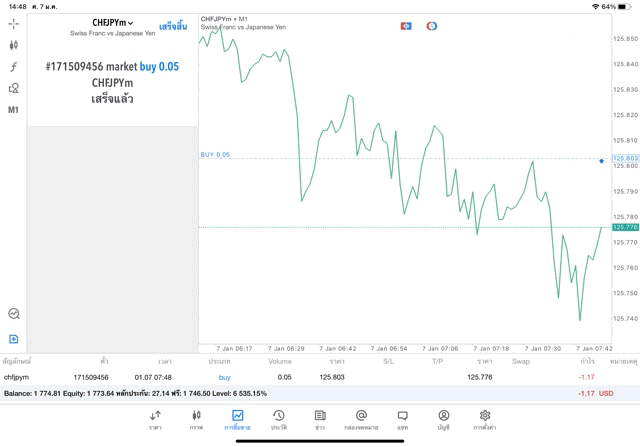
Task: Open the Mailbox @ tab
Action: point(361,420)
